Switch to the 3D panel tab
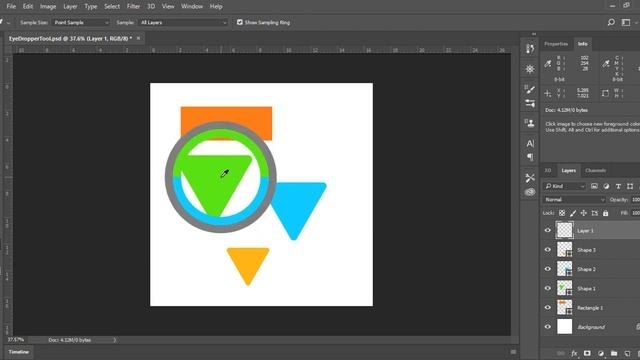 coord(548,171)
